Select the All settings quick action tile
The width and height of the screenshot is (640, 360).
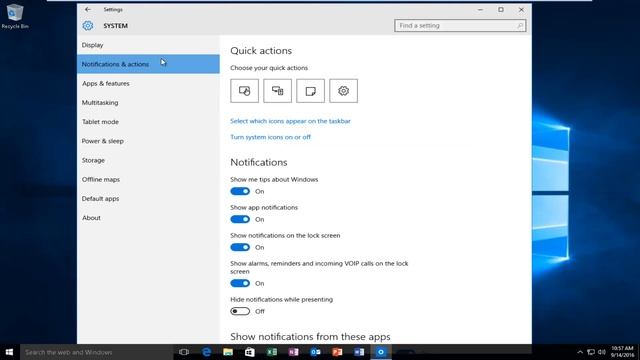click(x=344, y=91)
